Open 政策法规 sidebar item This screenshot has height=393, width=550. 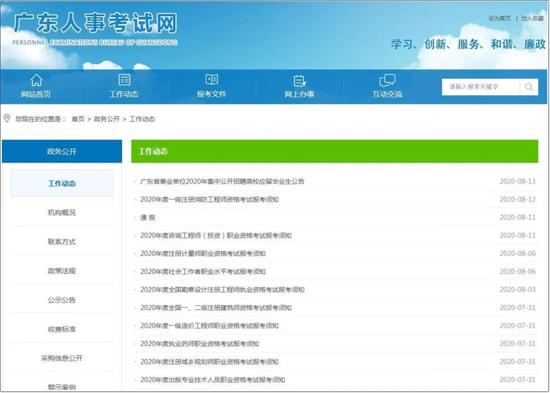pyautogui.click(x=62, y=271)
